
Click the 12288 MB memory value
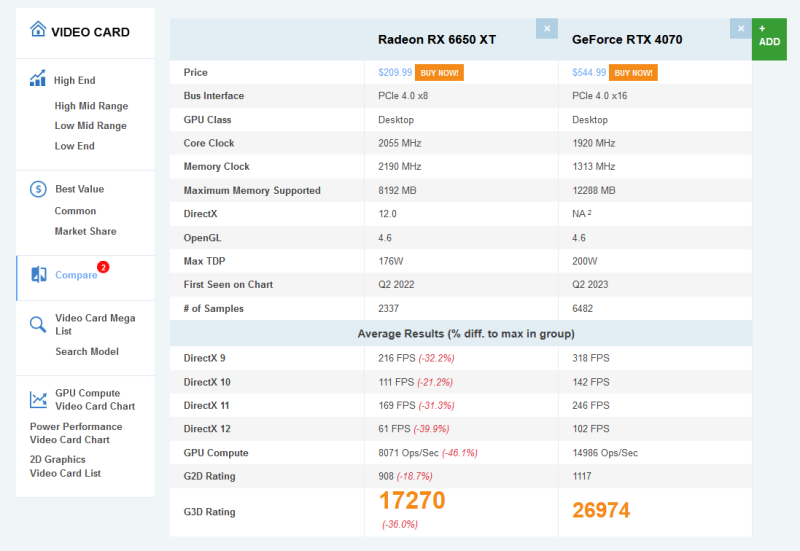tap(593, 191)
